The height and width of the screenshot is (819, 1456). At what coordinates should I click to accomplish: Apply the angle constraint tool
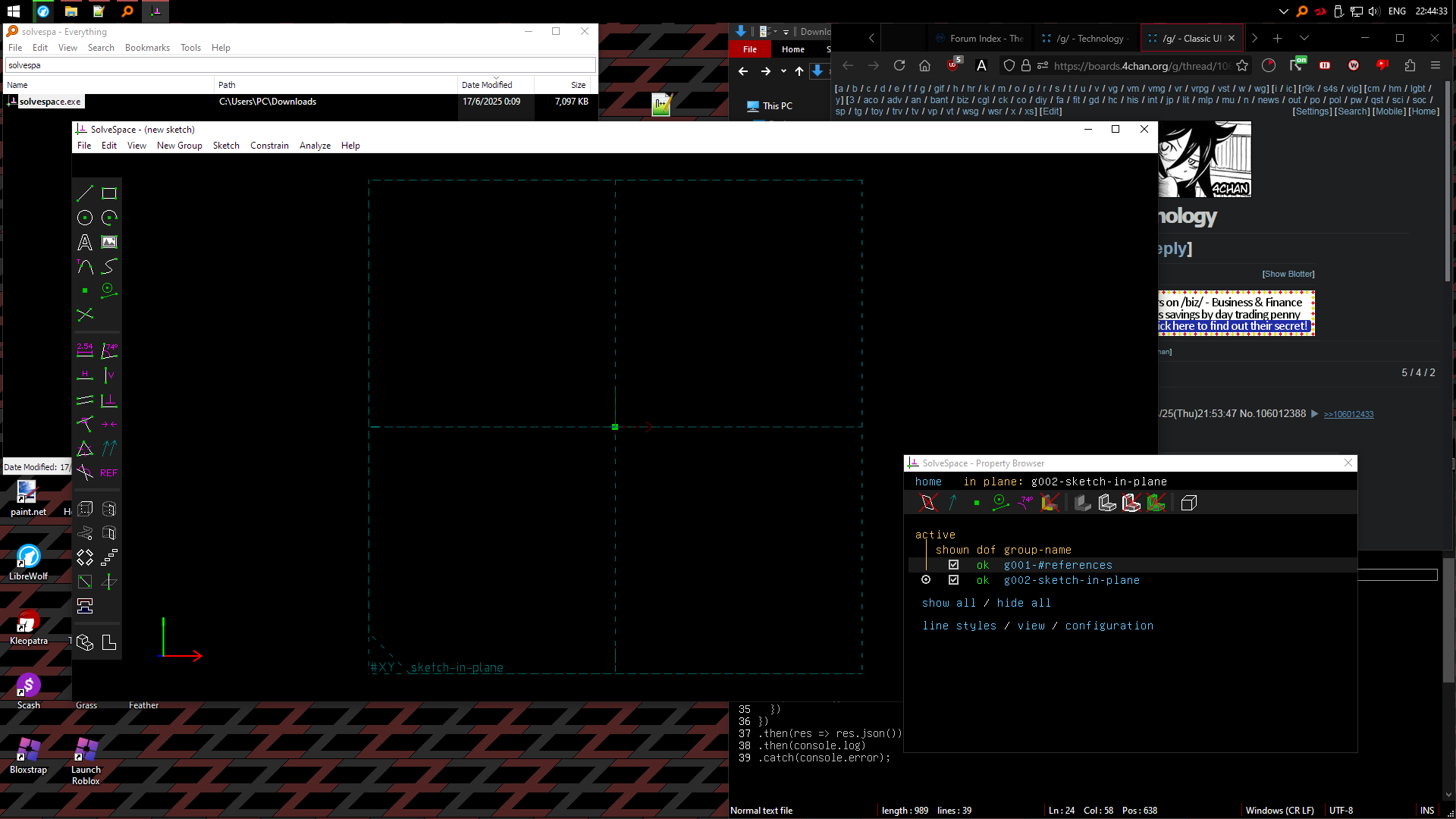point(109,350)
